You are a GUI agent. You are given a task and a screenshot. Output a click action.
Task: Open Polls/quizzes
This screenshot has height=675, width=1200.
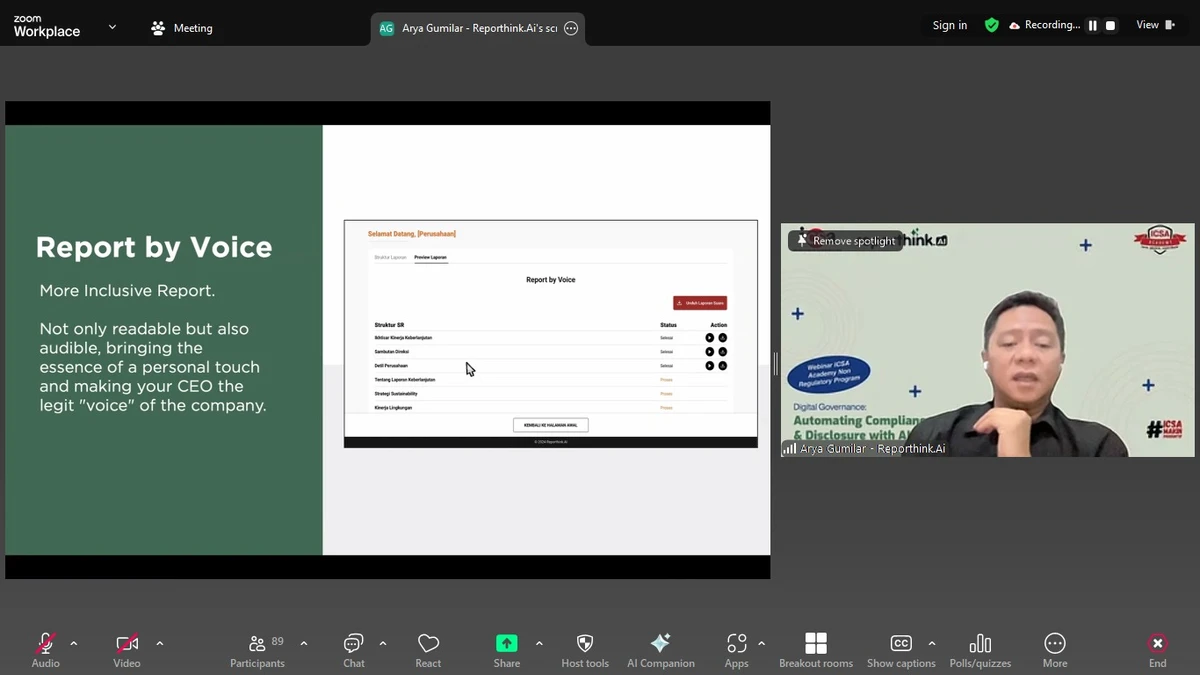(x=980, y=649)
